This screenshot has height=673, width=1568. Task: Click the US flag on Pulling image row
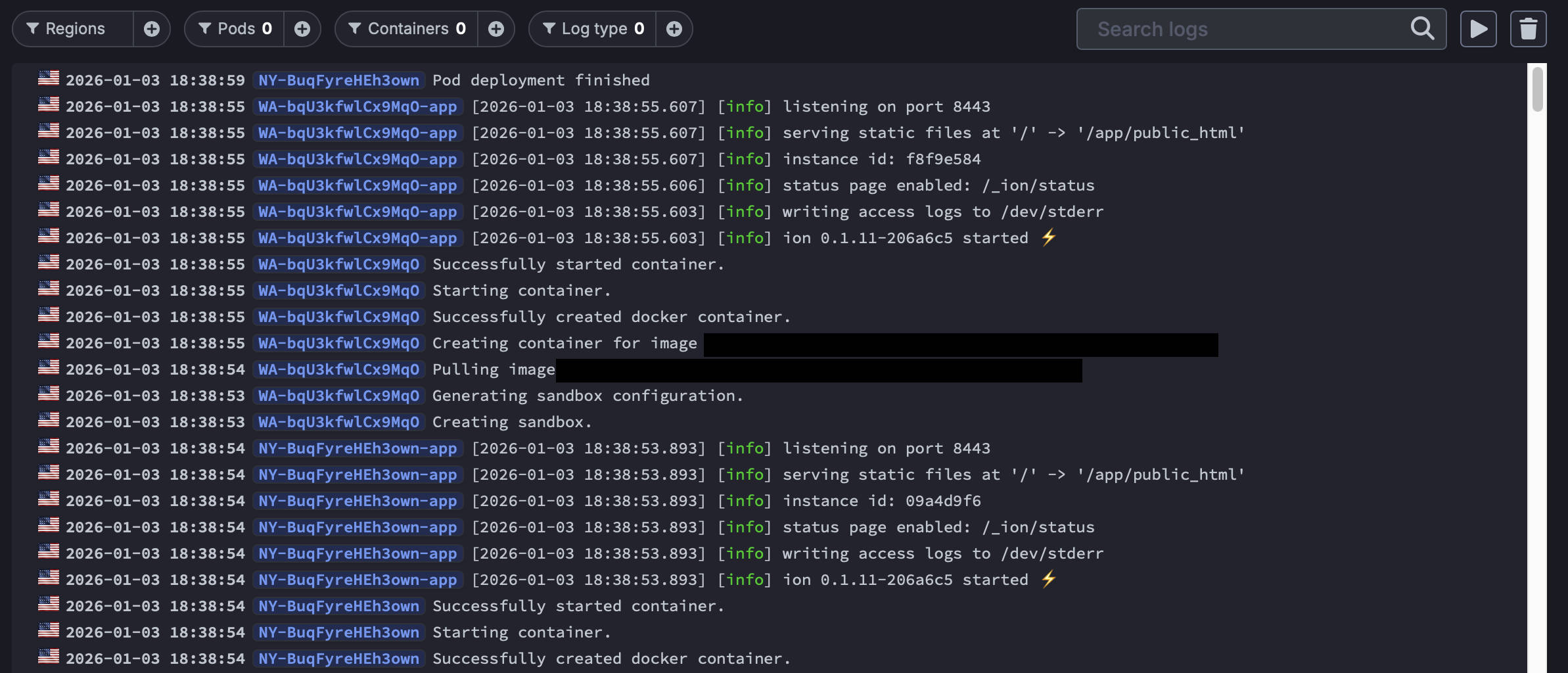point(49,368)
